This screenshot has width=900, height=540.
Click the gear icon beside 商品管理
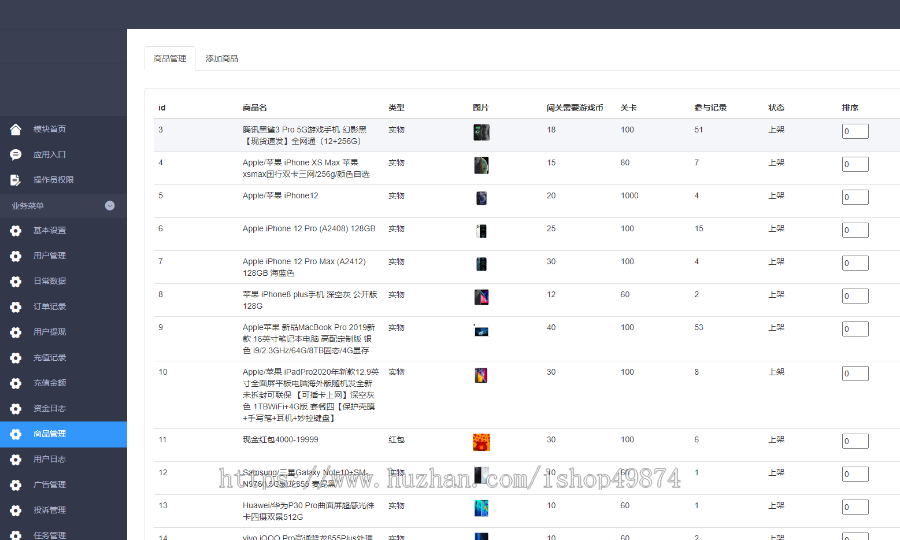15,434
